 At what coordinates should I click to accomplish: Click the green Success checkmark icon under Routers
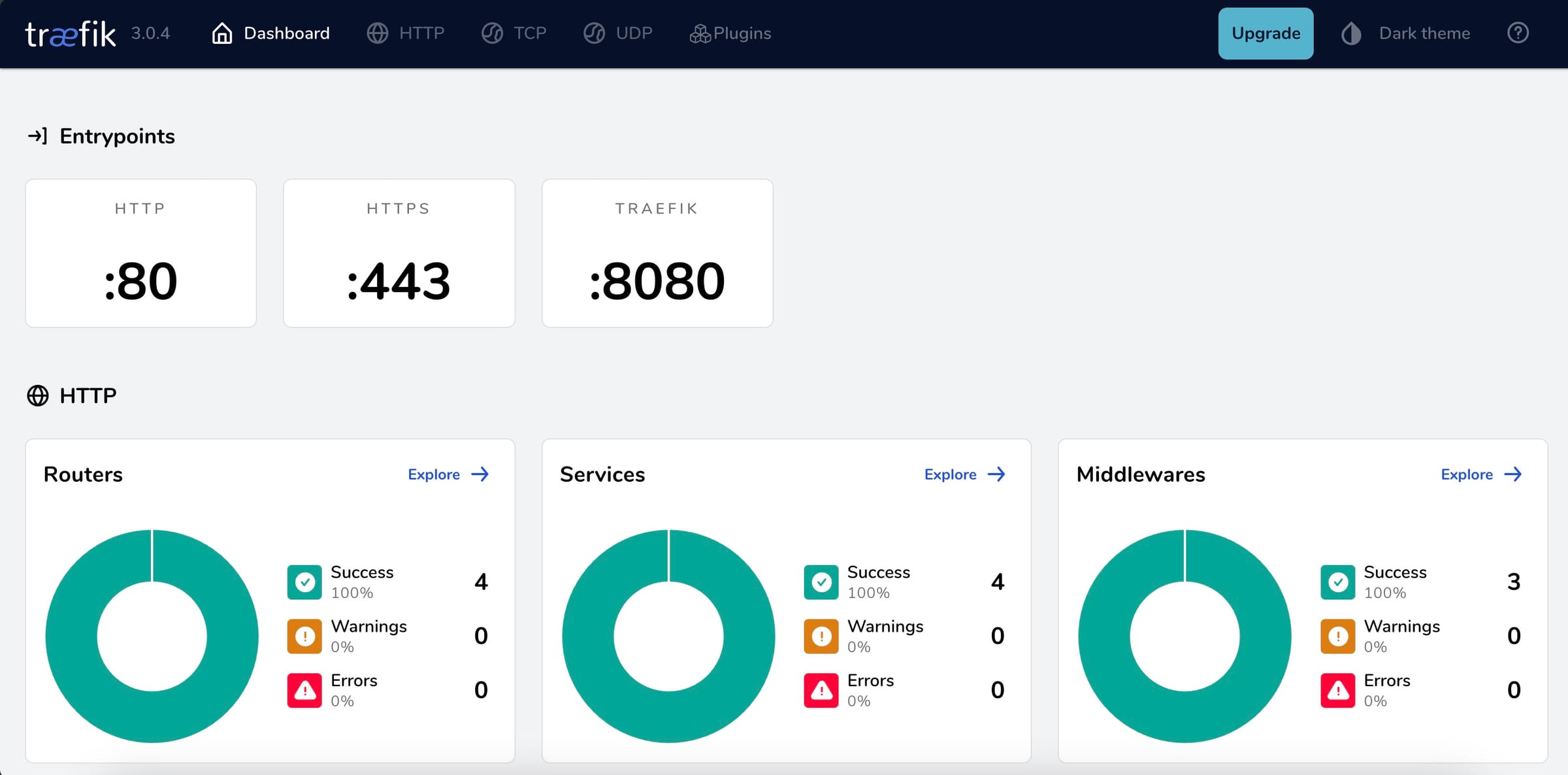[304, 582]
